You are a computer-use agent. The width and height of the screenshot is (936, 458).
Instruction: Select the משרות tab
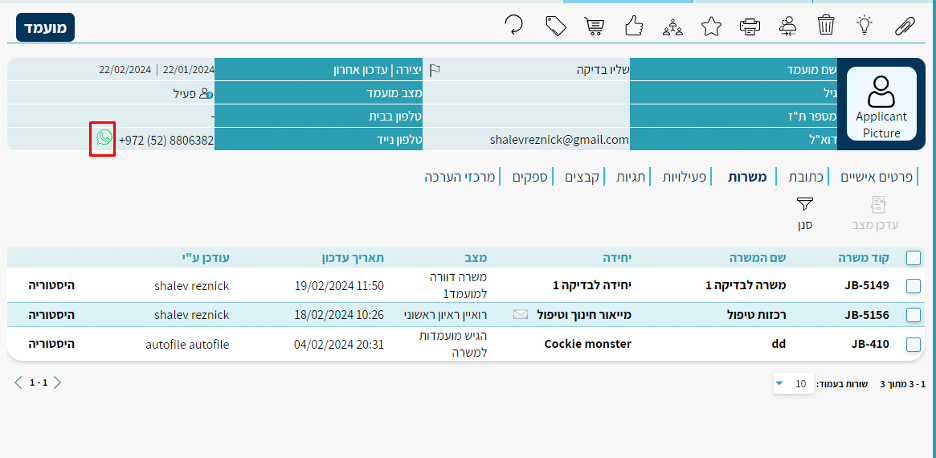click(x=747, y=177)
